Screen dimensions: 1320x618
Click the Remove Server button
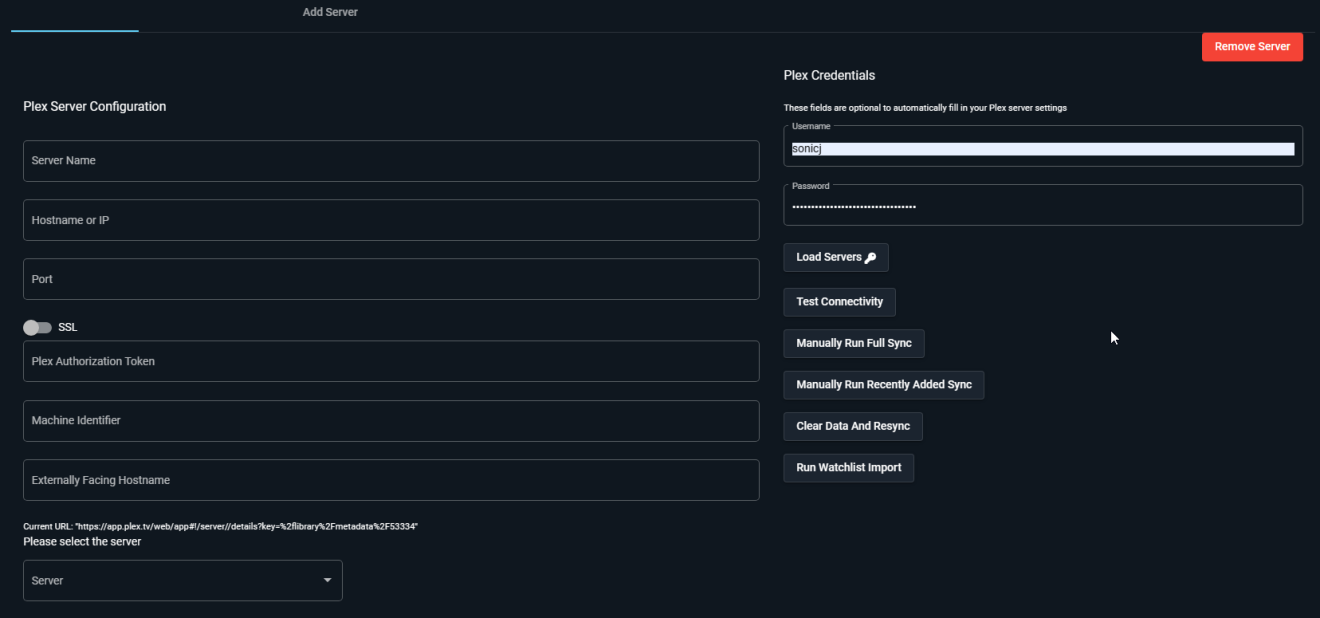click(x=1252, y=46)
